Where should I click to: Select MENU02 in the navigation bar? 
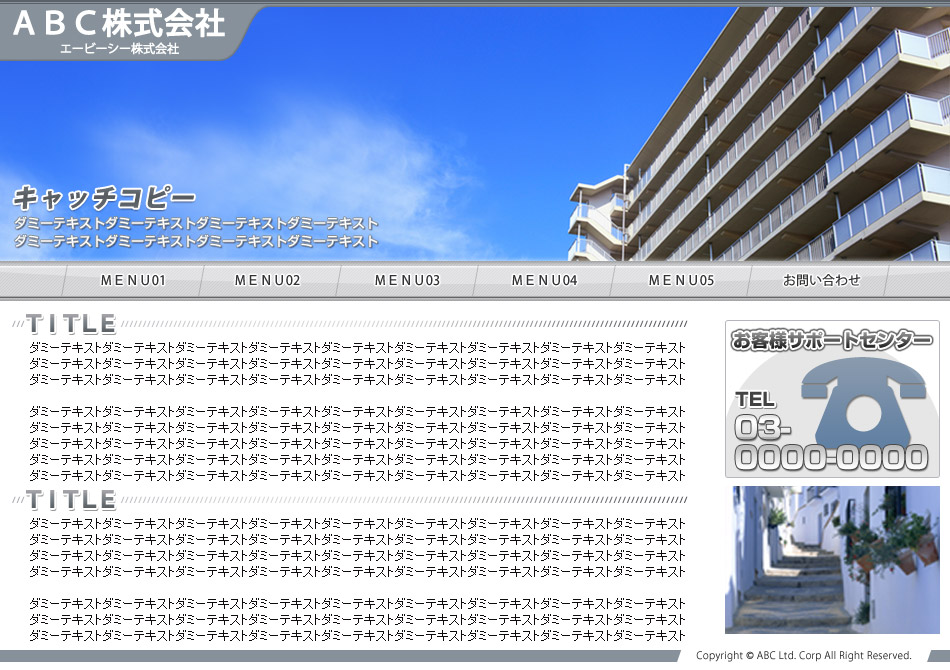[267, 281]
